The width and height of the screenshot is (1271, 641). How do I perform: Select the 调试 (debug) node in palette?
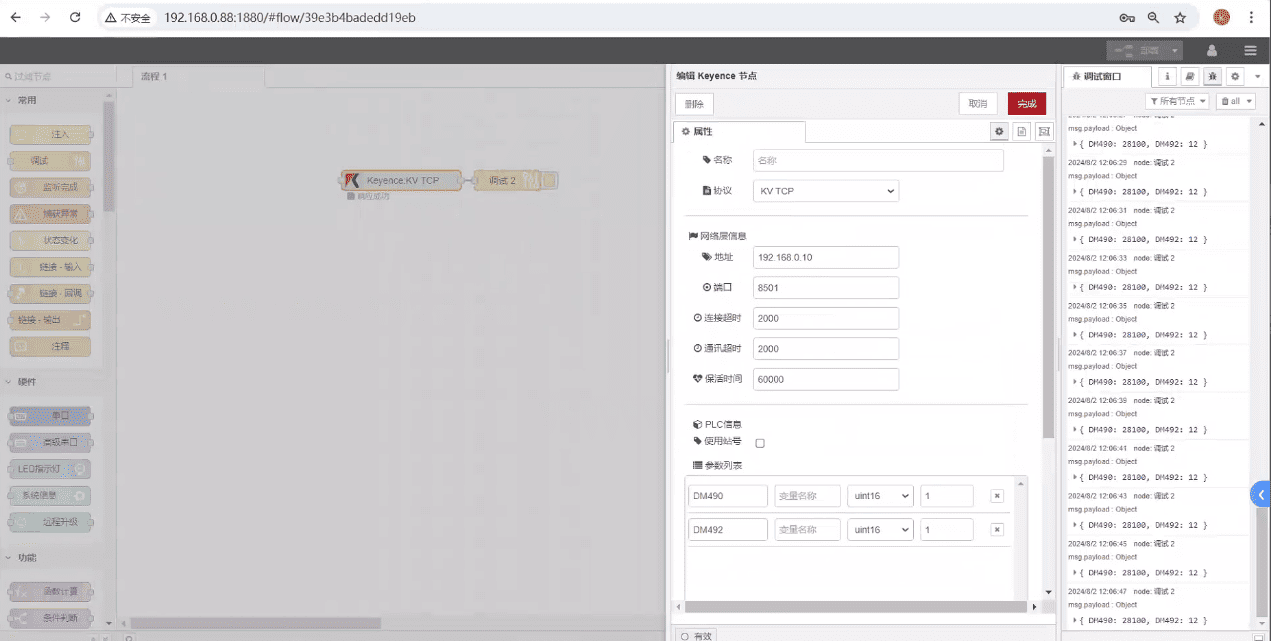(x=49, y=160)
